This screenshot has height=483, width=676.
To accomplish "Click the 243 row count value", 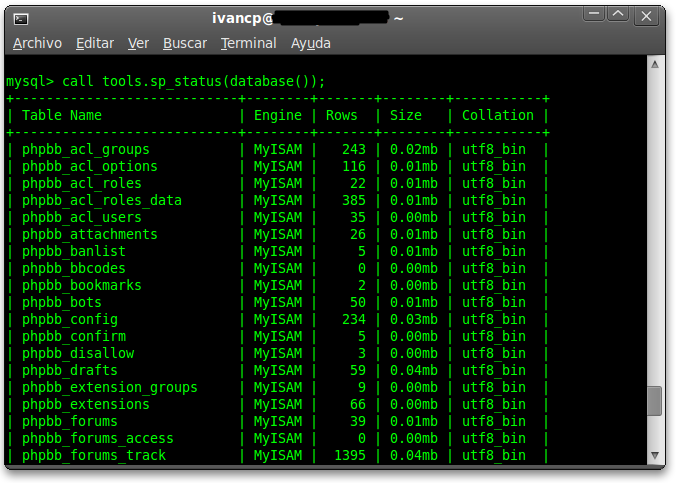I will 354,150.
